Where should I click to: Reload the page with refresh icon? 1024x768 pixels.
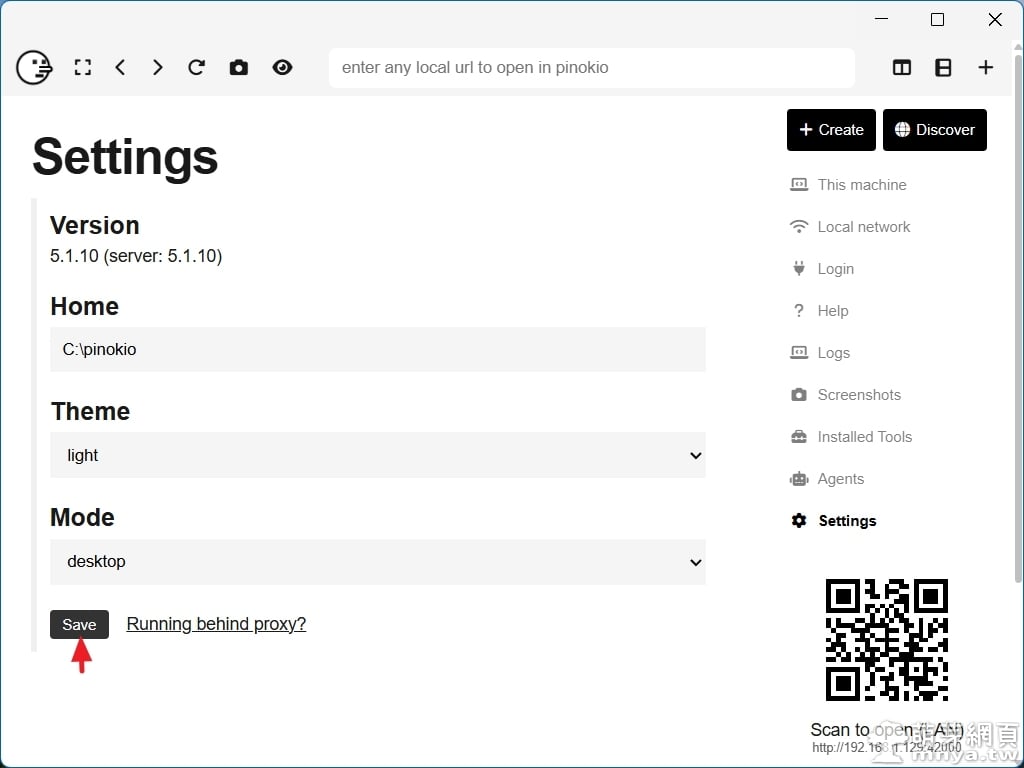197,67
